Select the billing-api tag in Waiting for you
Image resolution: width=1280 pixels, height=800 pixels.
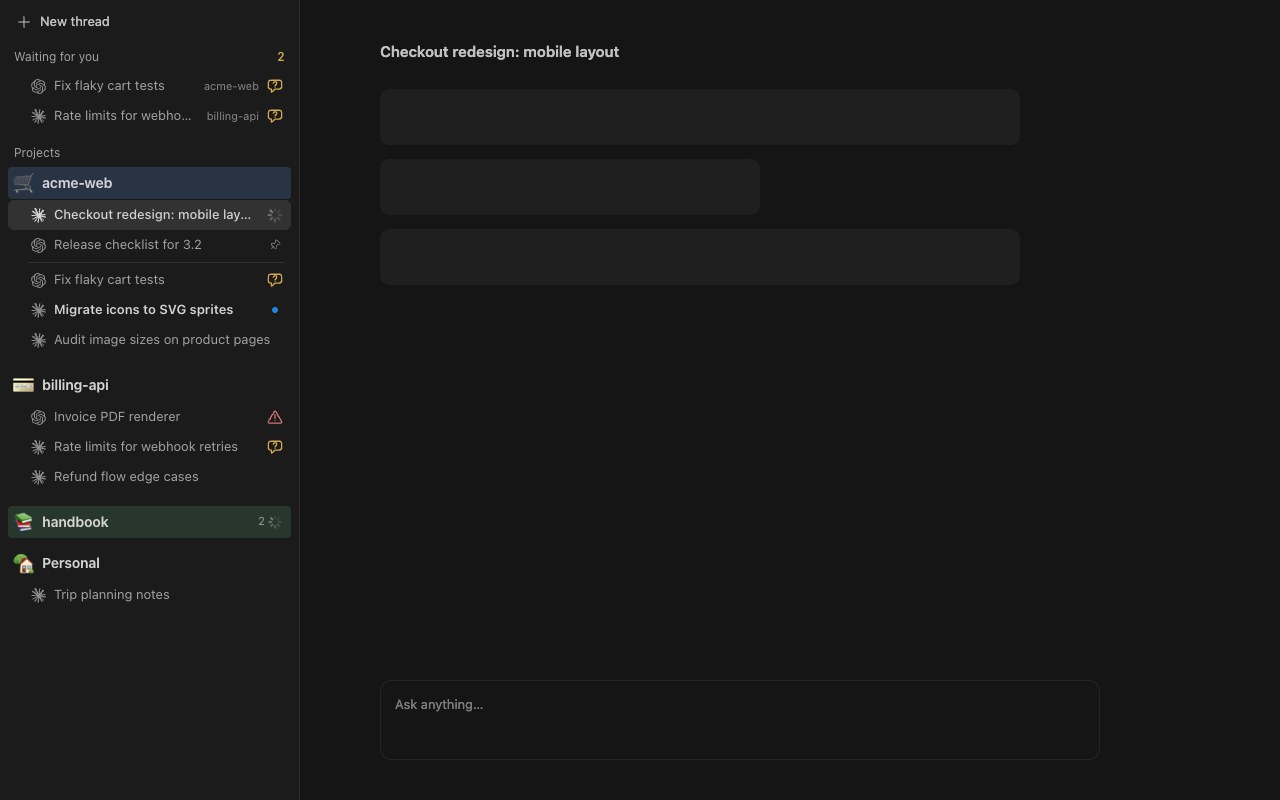click(233, 116)
